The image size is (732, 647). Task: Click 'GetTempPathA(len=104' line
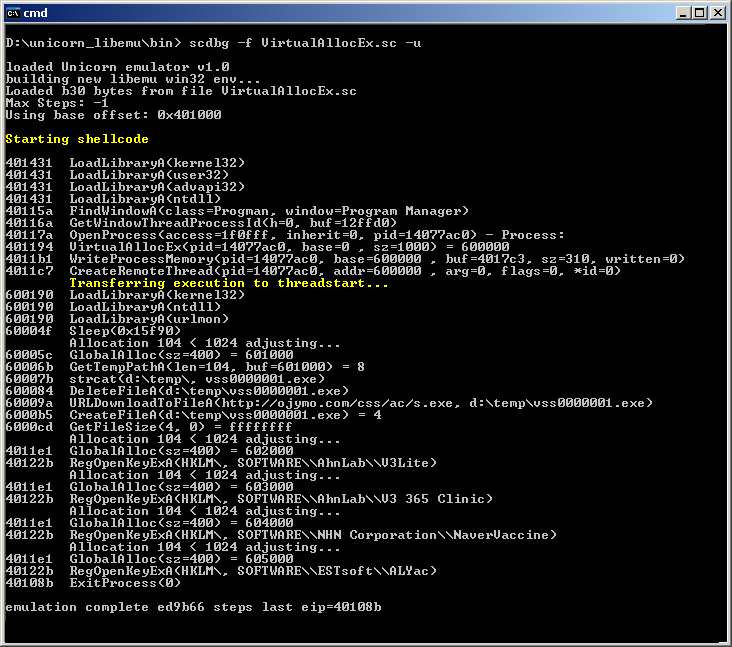tap(185, 367)
